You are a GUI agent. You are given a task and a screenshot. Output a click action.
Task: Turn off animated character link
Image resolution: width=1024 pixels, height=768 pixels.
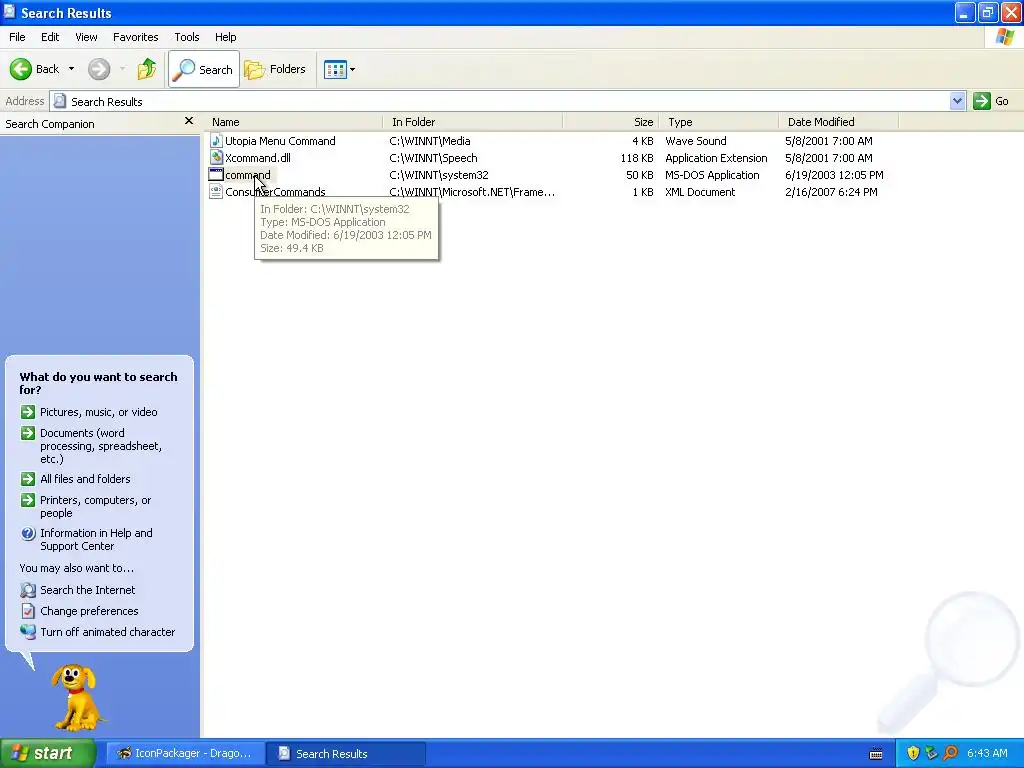coord(108,632)
